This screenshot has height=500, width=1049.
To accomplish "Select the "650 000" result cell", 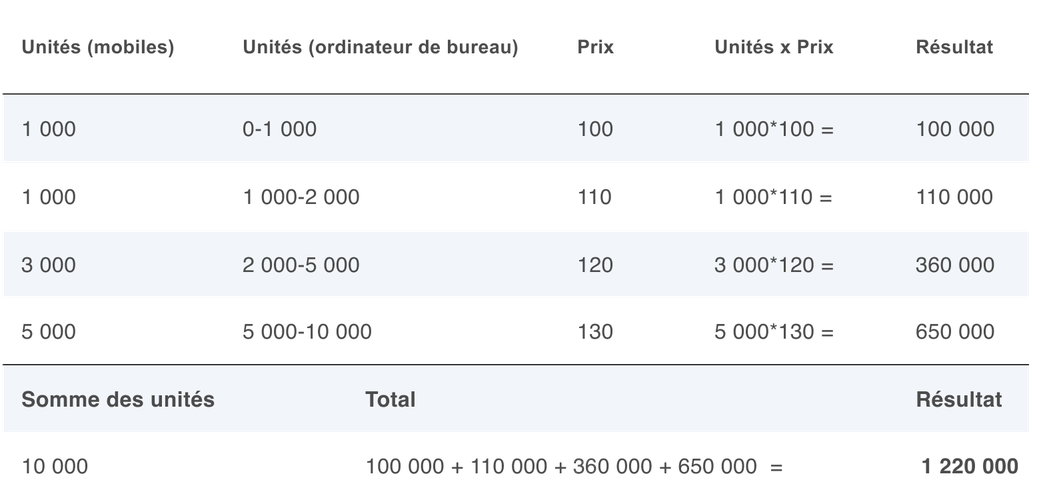I will click(x=955, y=332).
